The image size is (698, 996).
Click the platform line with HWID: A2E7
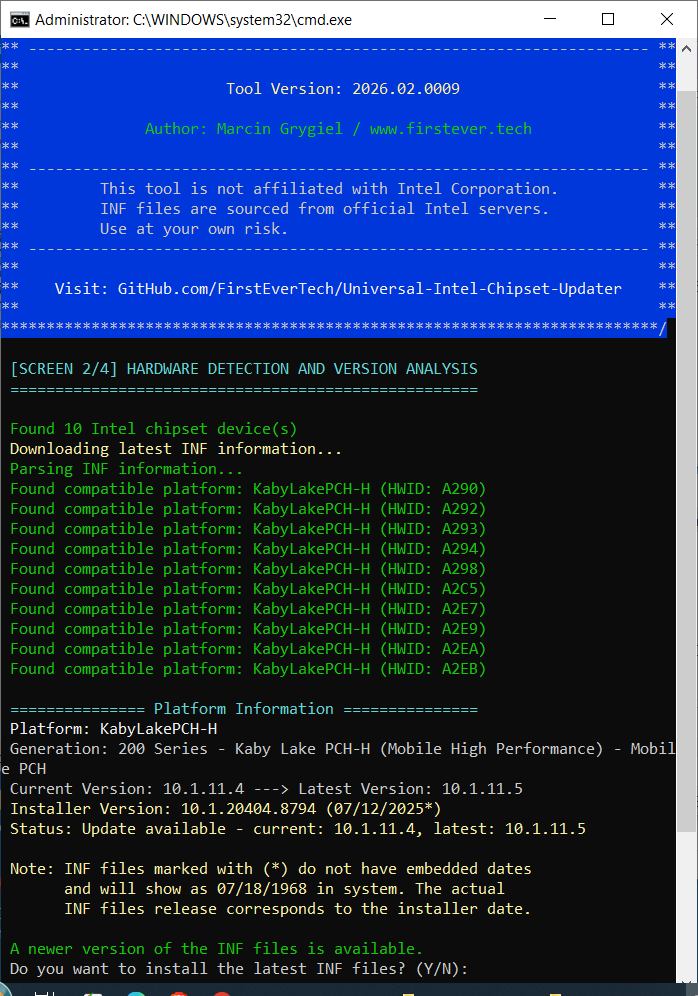point(248,609)
